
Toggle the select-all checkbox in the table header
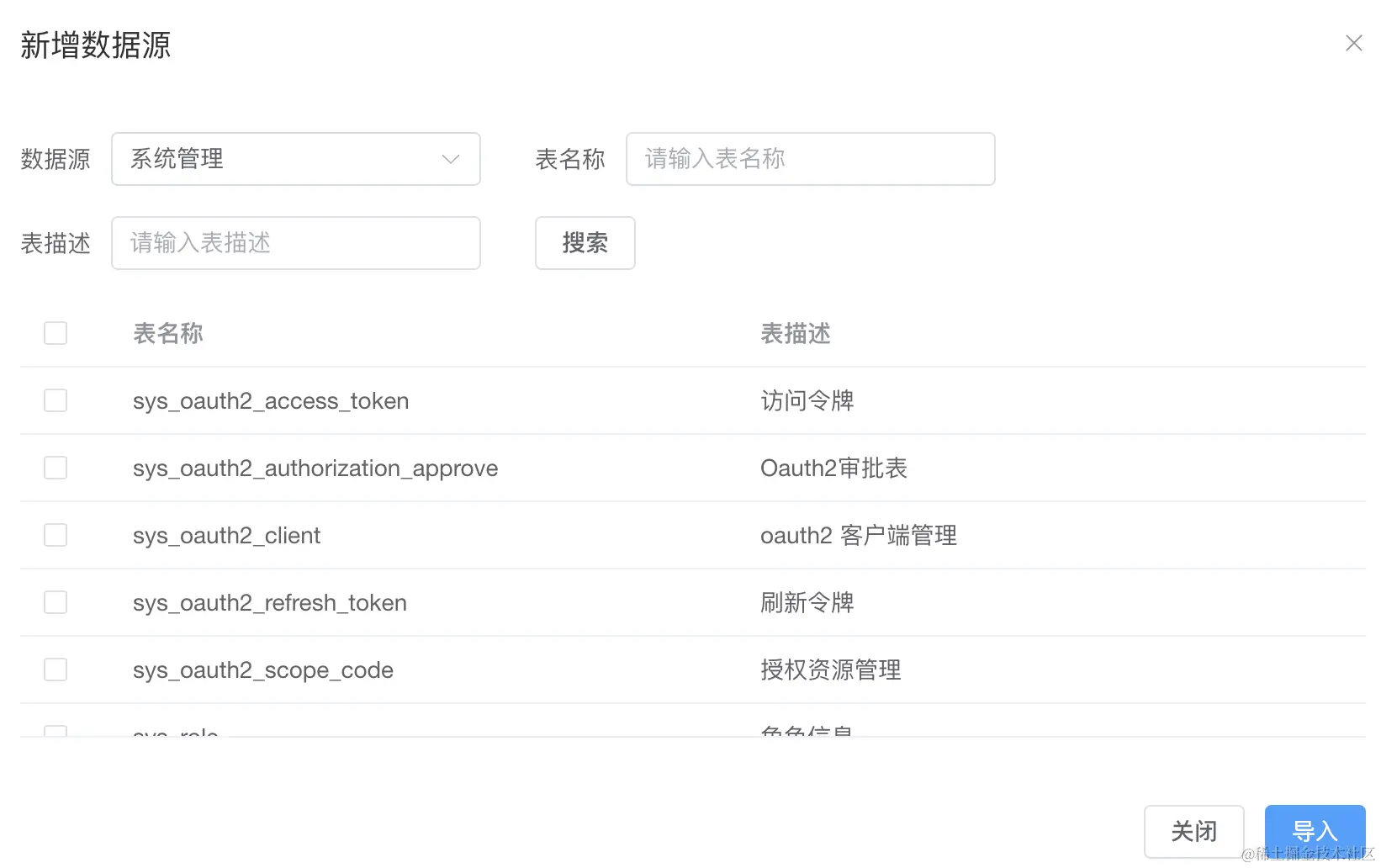click(x=56, y=333)
